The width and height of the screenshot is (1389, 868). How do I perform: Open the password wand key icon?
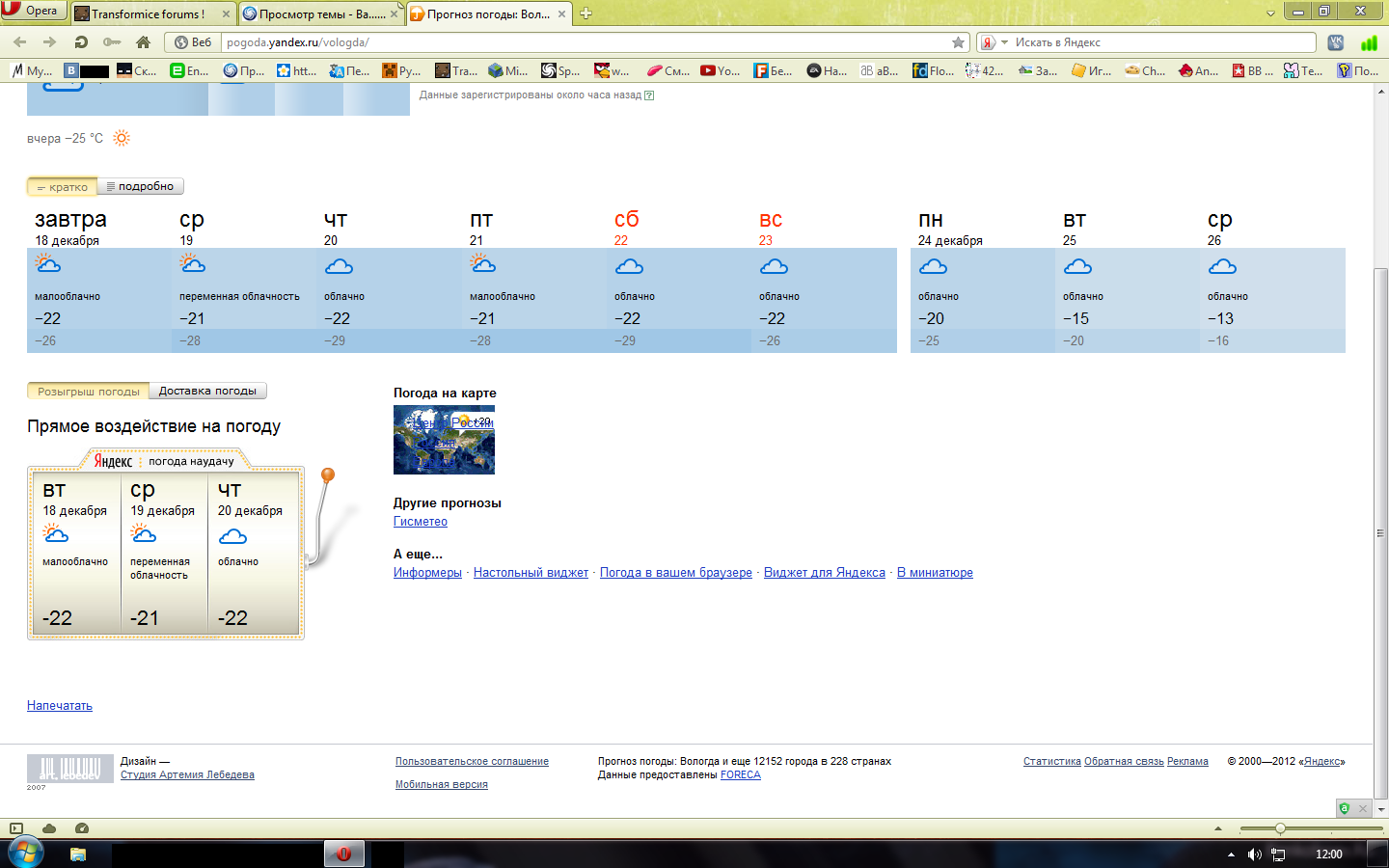112,42
